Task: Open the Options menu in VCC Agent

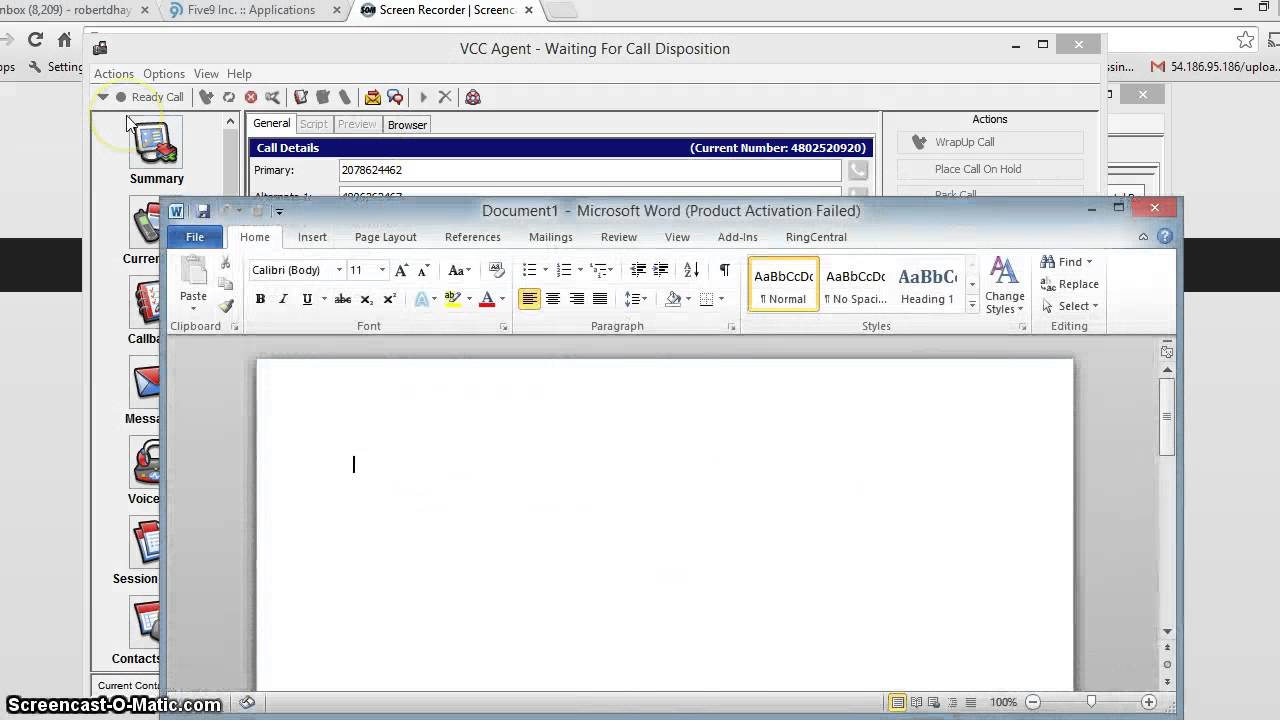Action: click(x=164, y=74)
